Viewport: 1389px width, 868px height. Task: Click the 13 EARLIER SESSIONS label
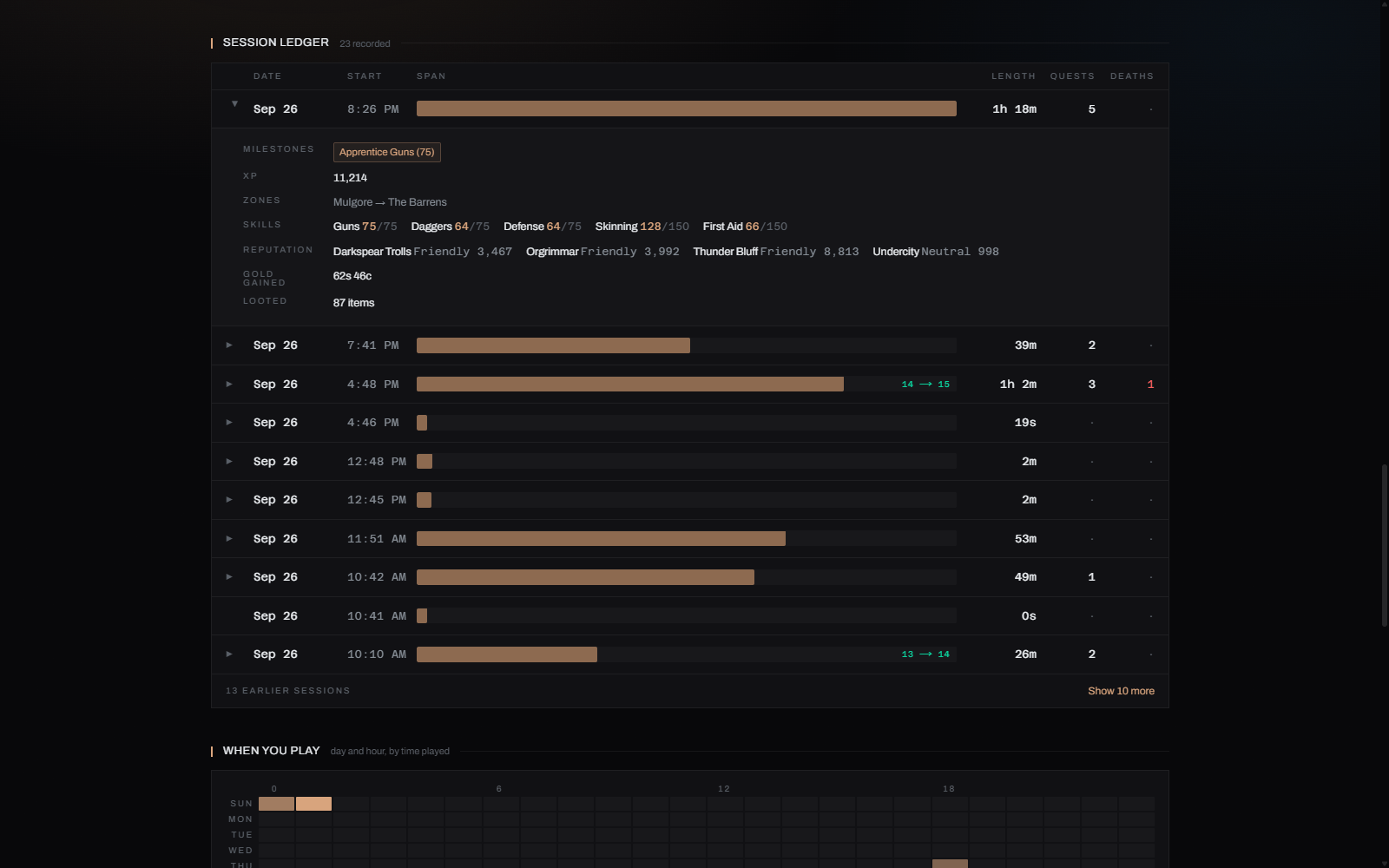pos(287,691)
